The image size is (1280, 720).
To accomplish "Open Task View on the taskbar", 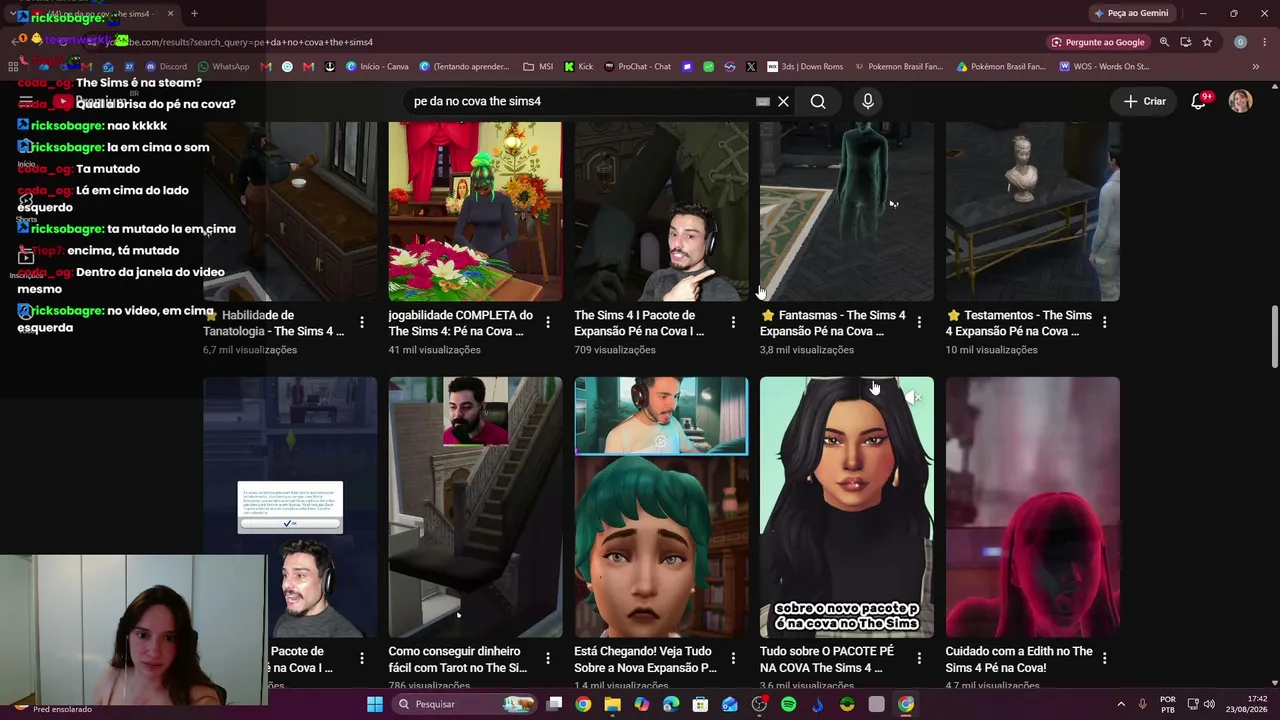I will tap(554, 704).
